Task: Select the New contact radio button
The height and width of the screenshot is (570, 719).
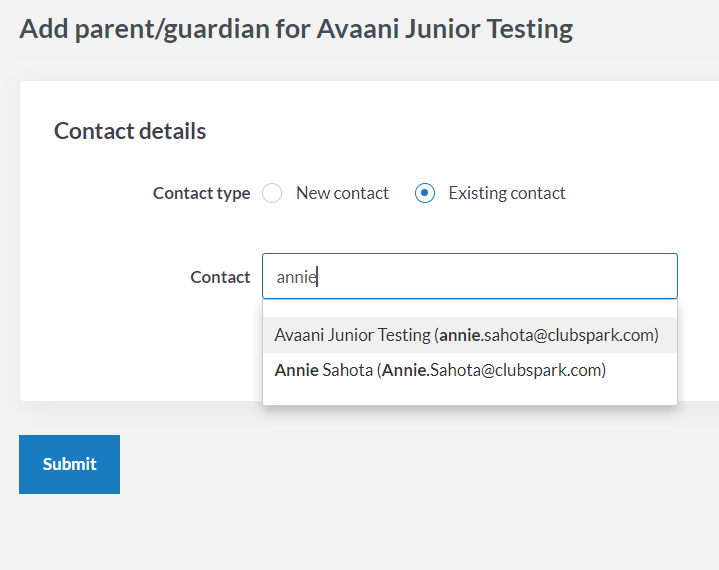Action: click(272, 194)
